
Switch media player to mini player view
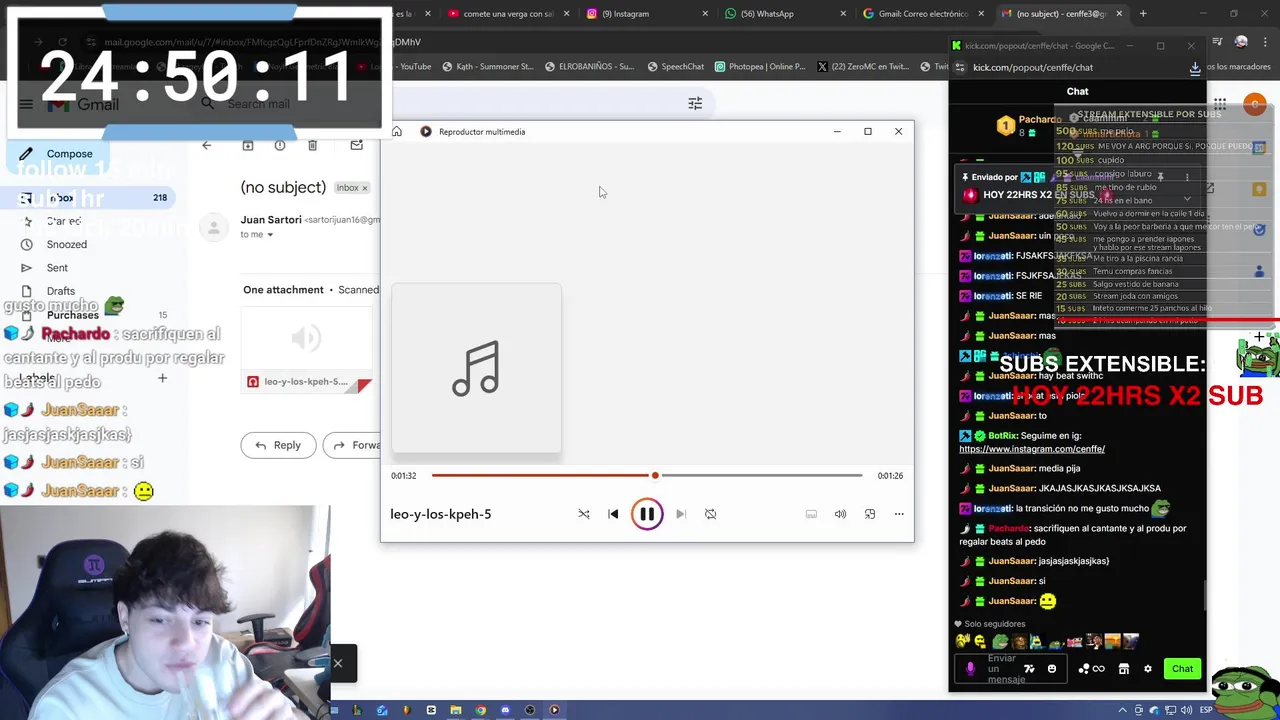click(870, 514)
